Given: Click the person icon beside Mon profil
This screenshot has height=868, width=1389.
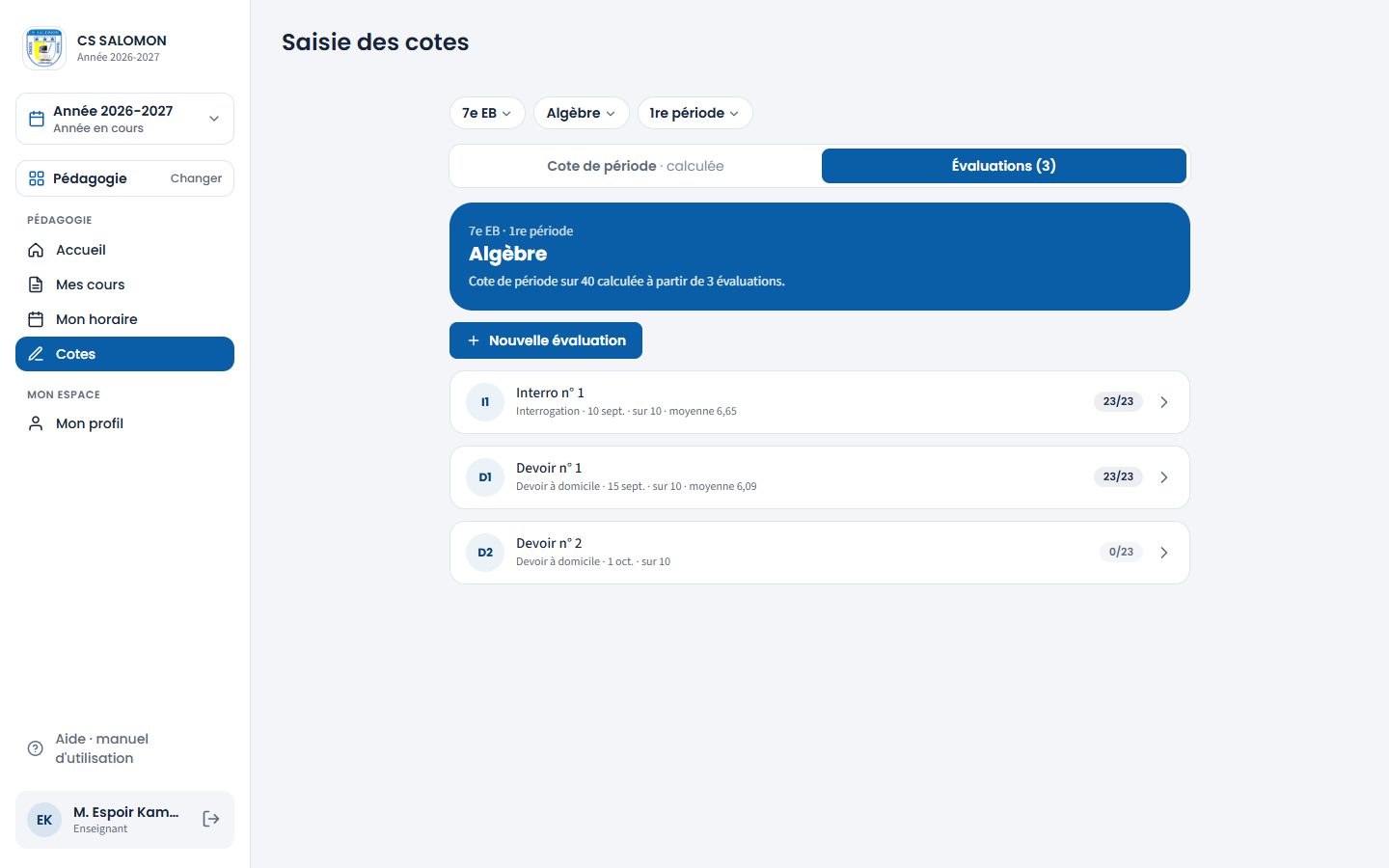Looking at the screenshot, I should point(36,423).
